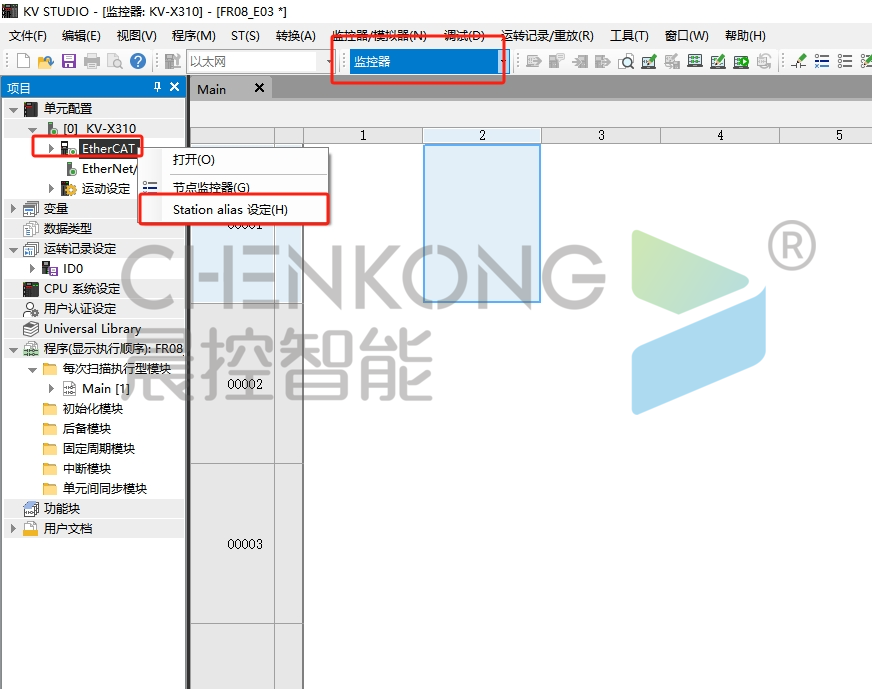Close the 项目 panel
The width and height of the screenshot is (872, 689).
[x=175, y=87]
